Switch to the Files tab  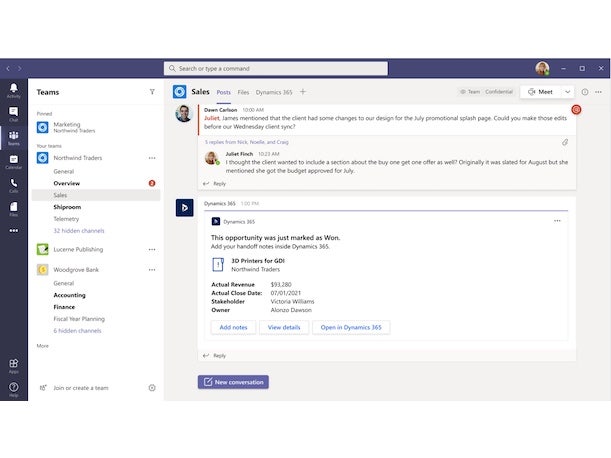(243, 92)
